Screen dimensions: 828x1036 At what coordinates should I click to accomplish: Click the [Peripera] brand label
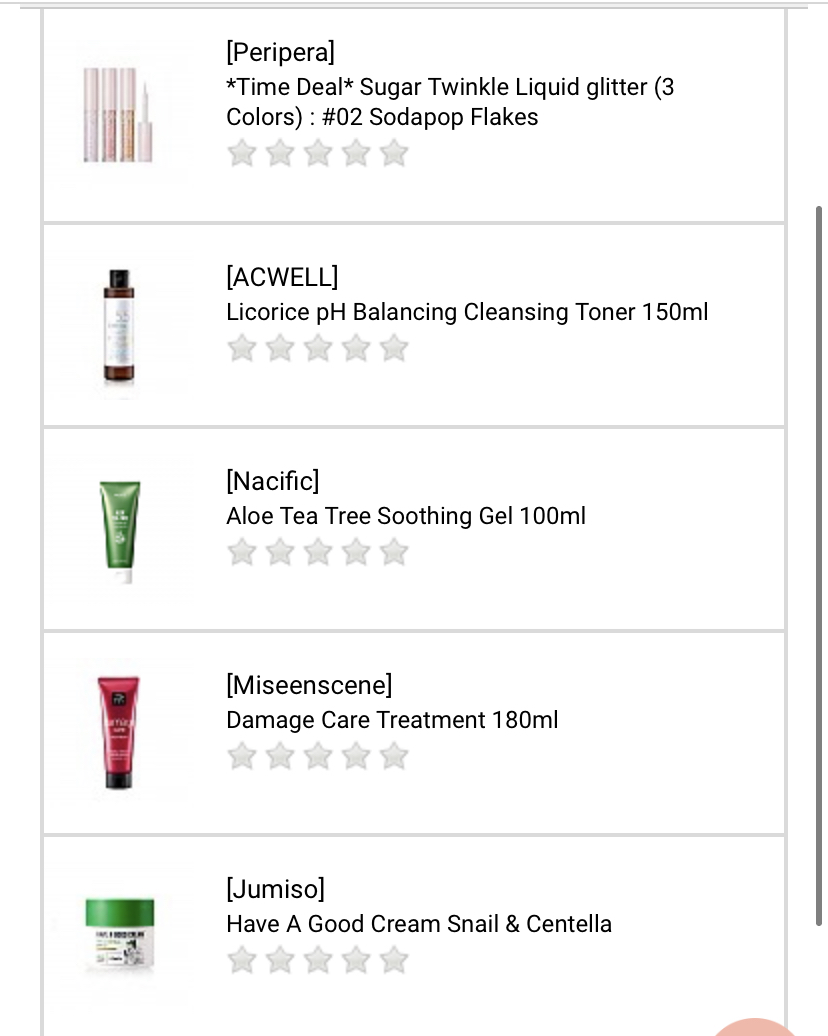(x=281, y=51)
